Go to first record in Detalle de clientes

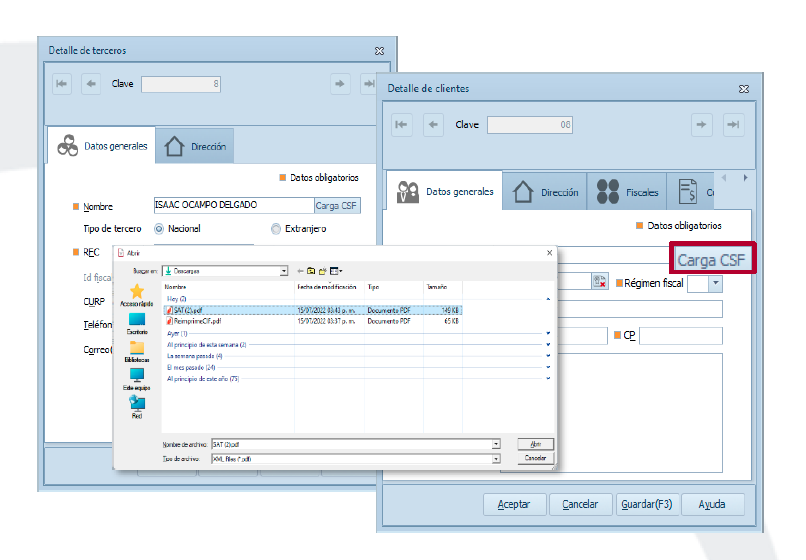point(401,124)
